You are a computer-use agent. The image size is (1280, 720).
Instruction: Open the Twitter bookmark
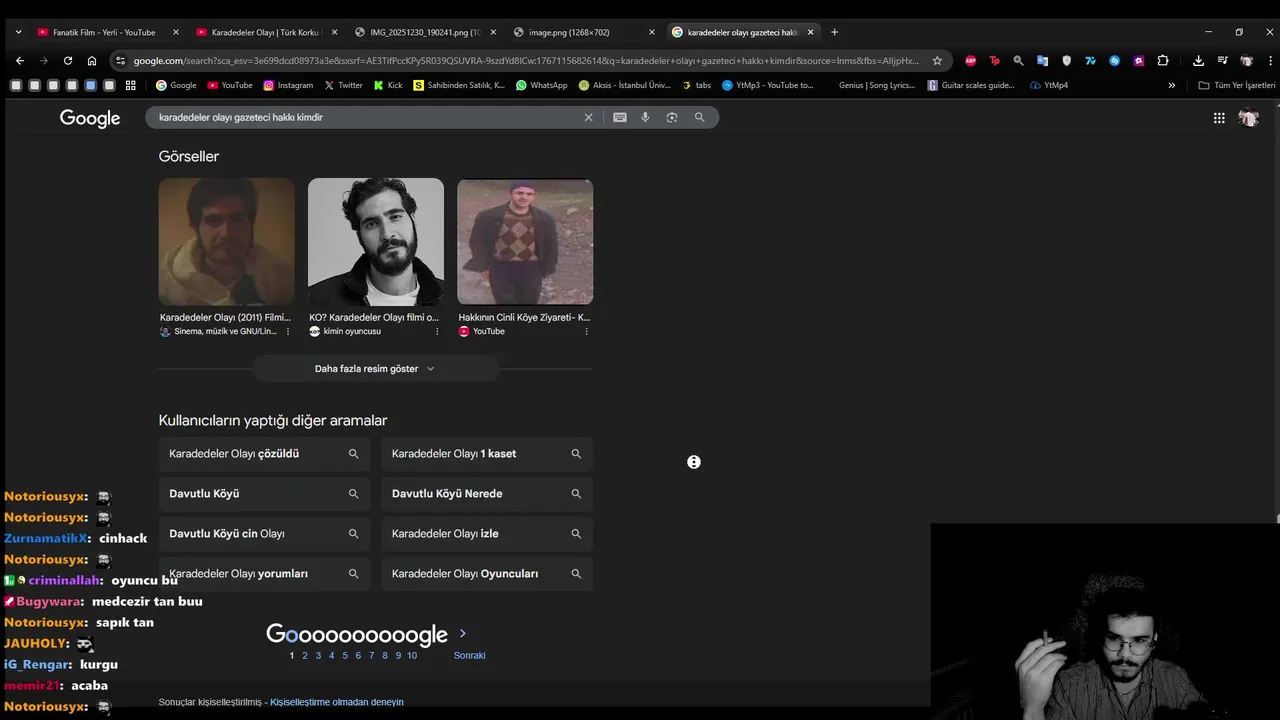(x=343, y=85)
